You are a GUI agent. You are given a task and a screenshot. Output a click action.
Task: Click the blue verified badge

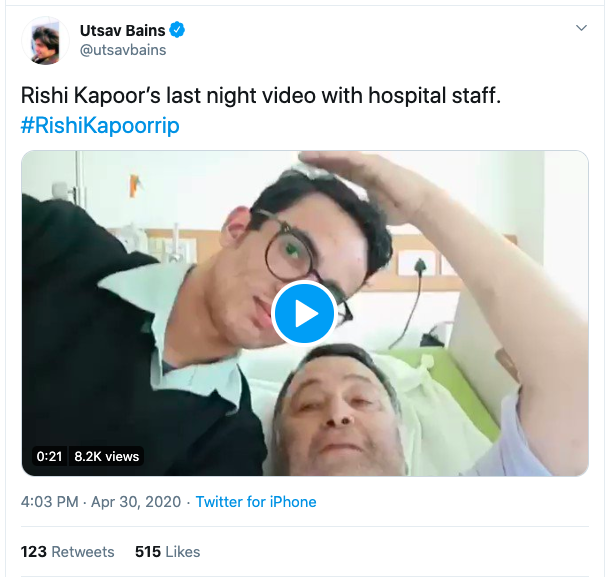click(x=177, y=31)
